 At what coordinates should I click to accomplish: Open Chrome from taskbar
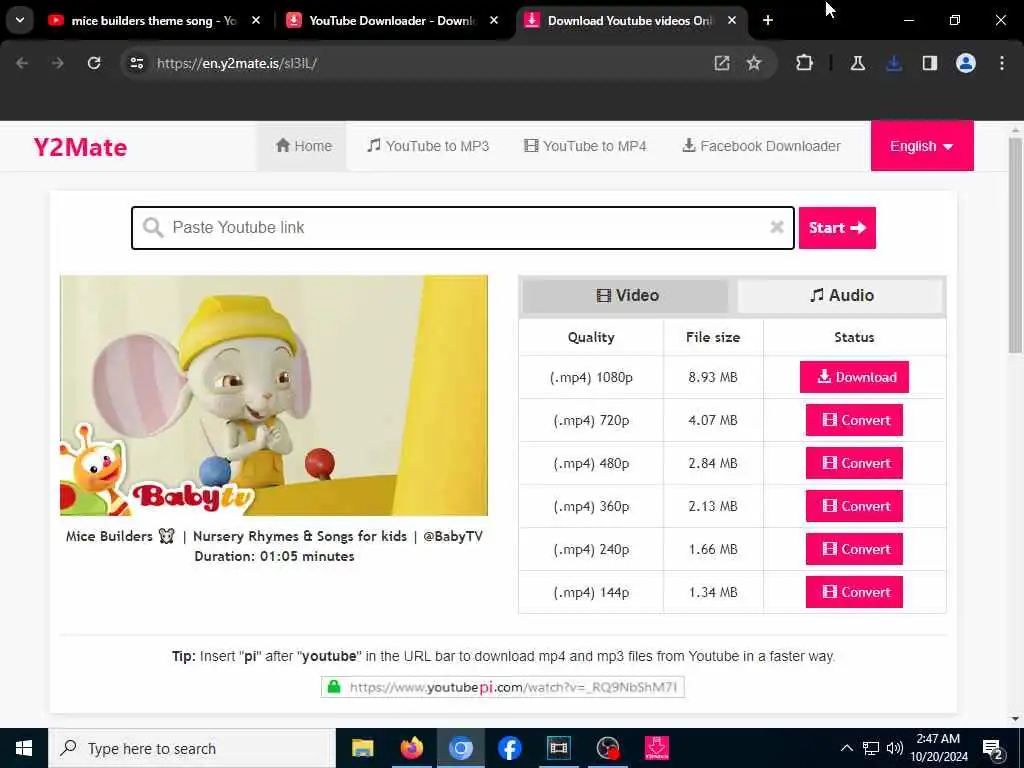coord(460,748)
